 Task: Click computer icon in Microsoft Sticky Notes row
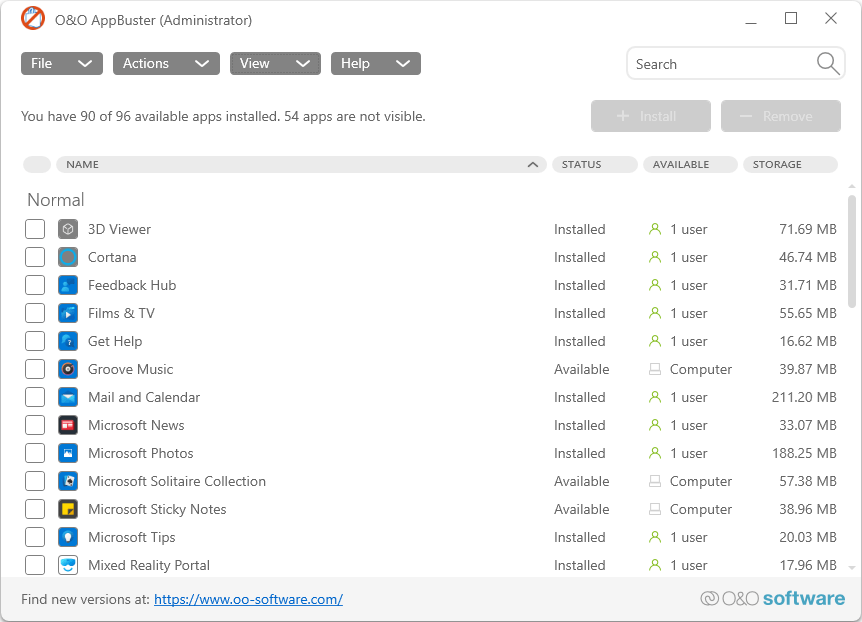(655, 509)
